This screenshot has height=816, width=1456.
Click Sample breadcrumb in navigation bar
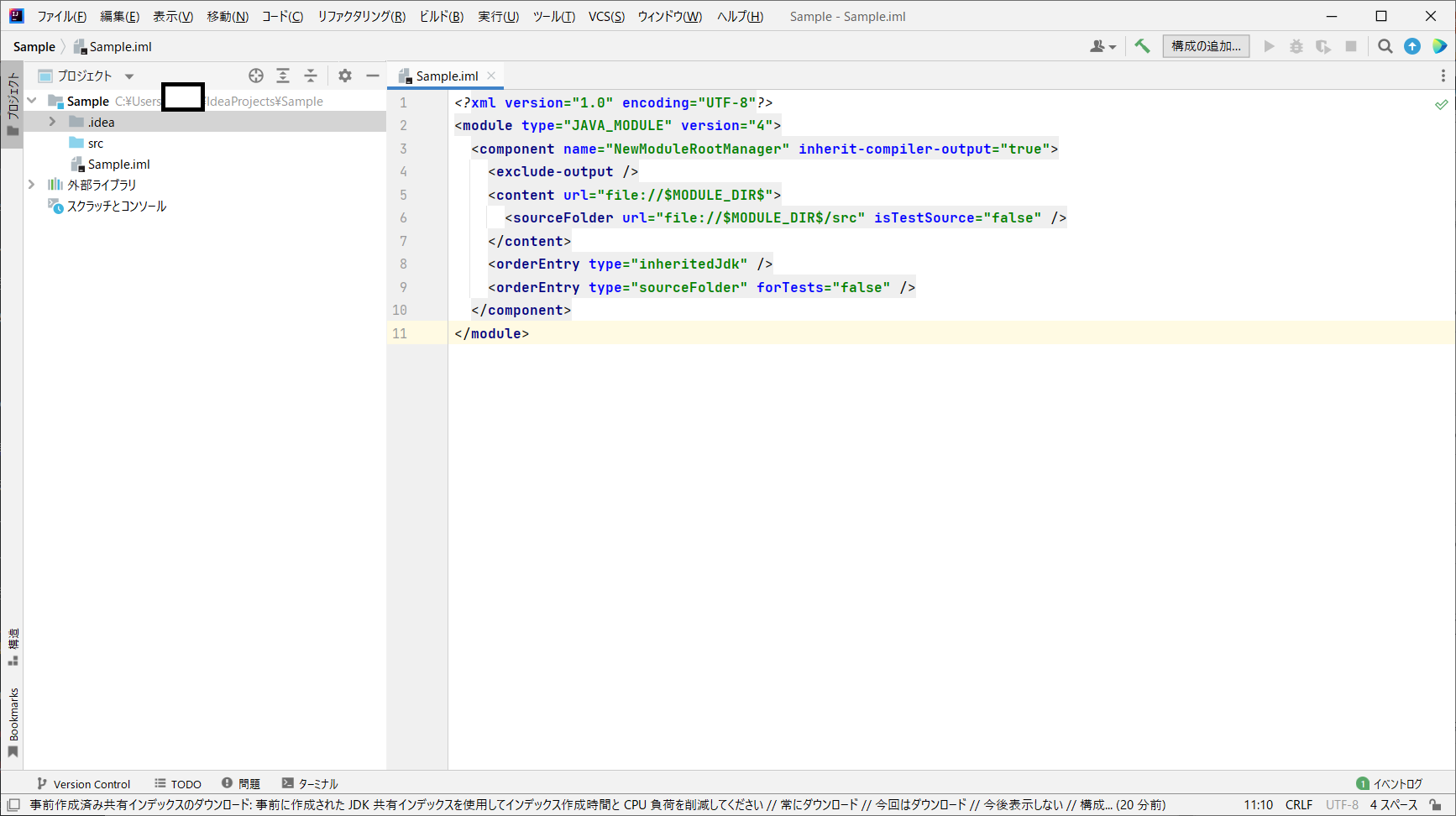34,46
